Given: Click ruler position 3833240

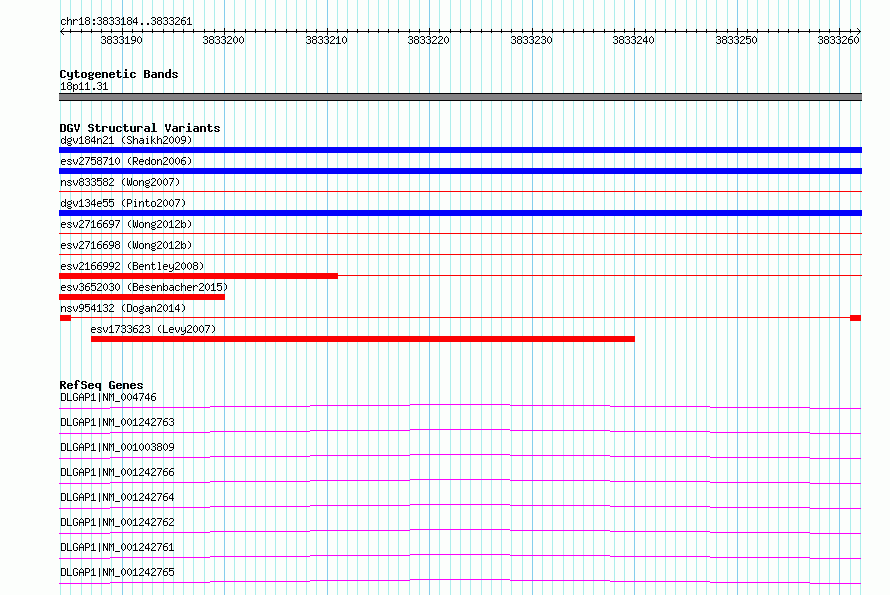Looking at the screenshot, I should click(633, 40).
